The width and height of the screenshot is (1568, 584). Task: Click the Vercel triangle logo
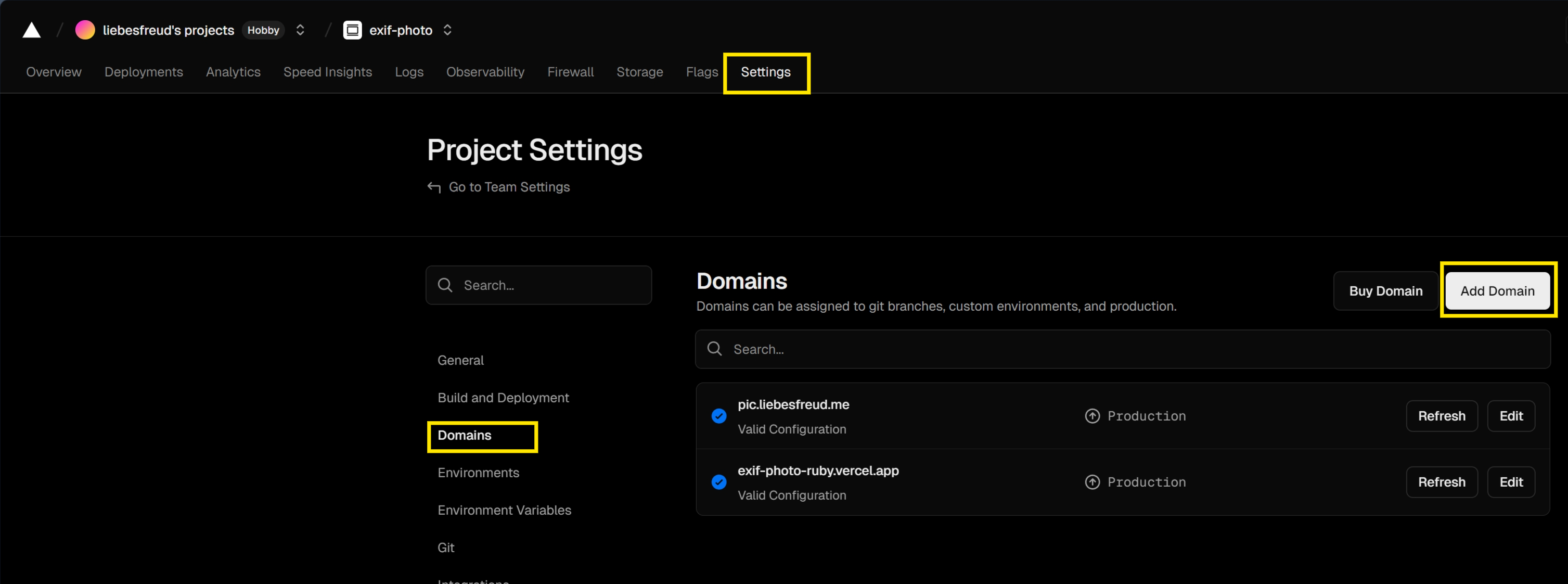click(x=32, y=30)
